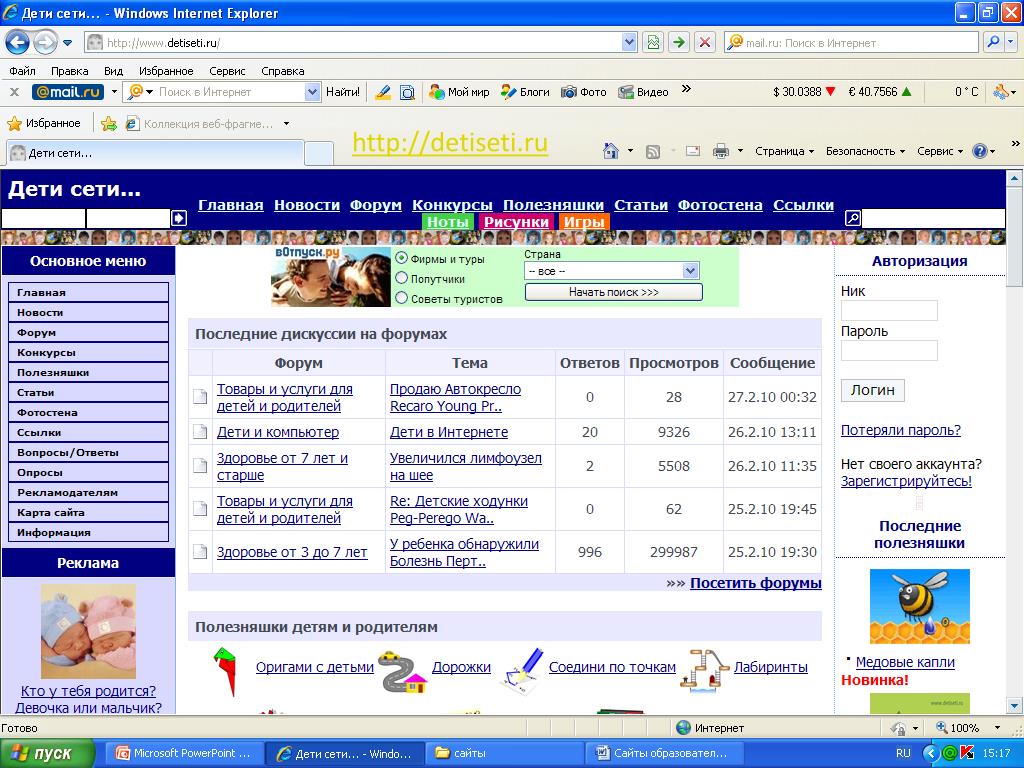Image resolution: width=1024 pixels, height=768 pixels.
Task: Select the Советы туристов radio button
Action: pos(402,299)
